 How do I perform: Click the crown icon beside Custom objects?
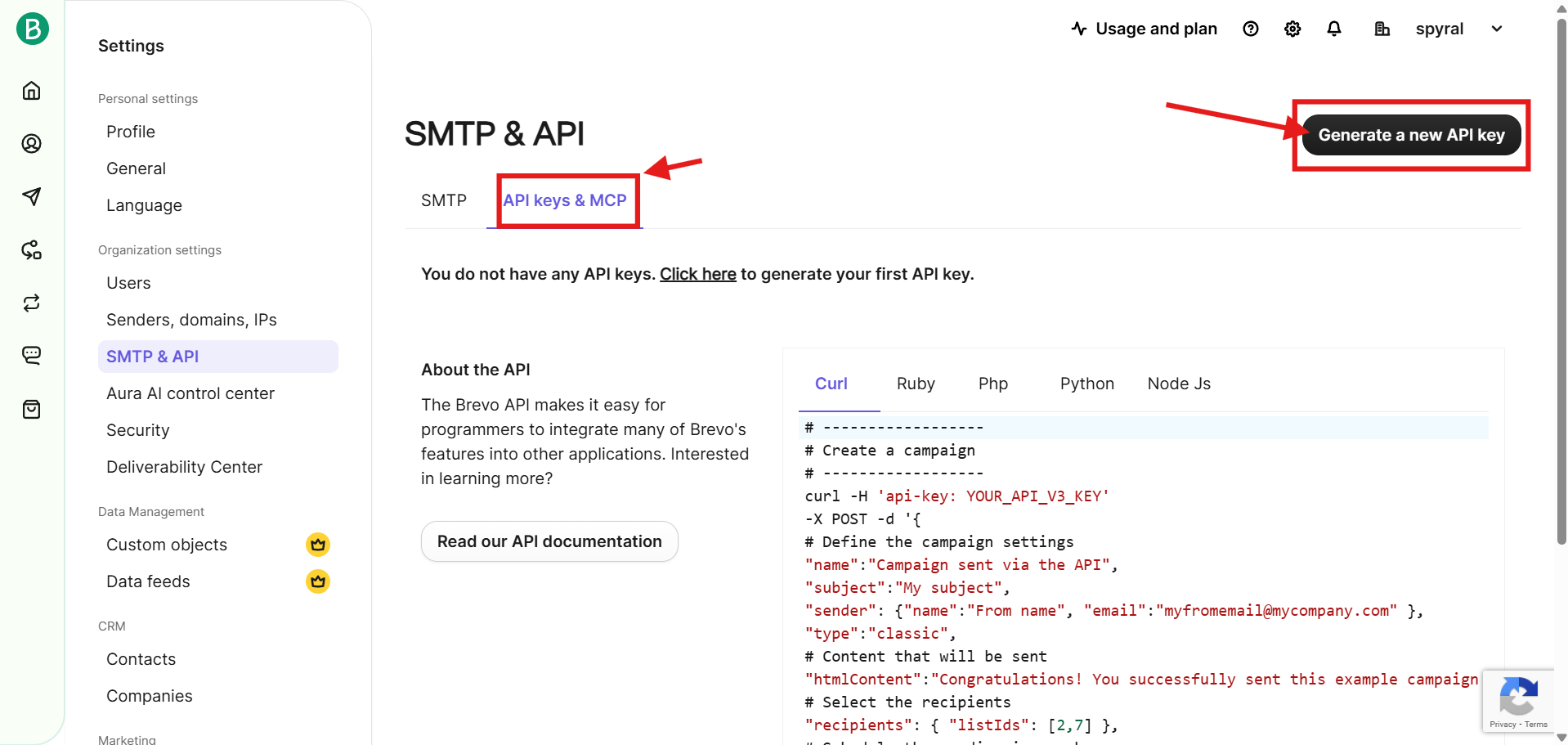click(x=318, y=545)
